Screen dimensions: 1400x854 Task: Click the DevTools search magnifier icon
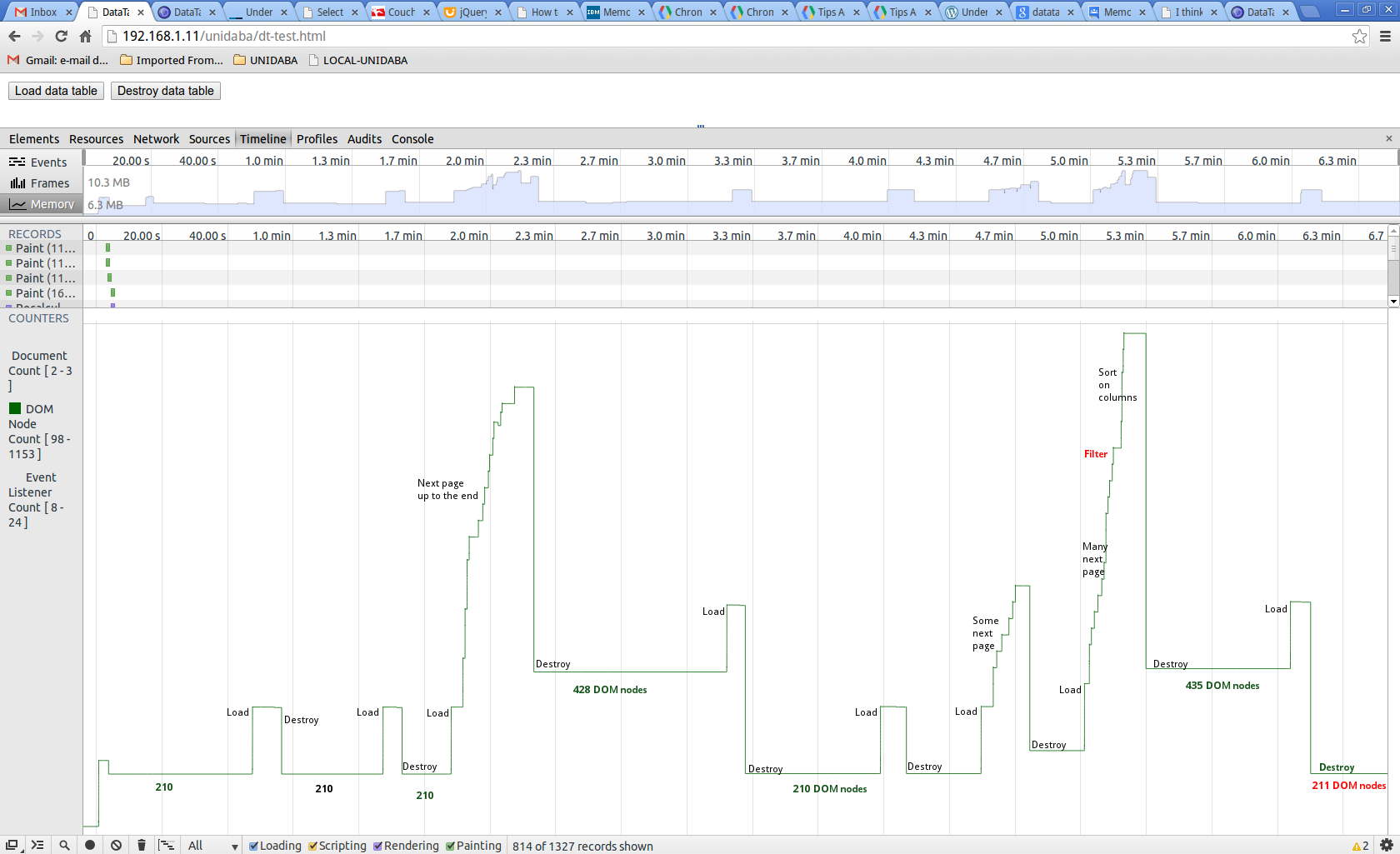[x=64, y=845]
